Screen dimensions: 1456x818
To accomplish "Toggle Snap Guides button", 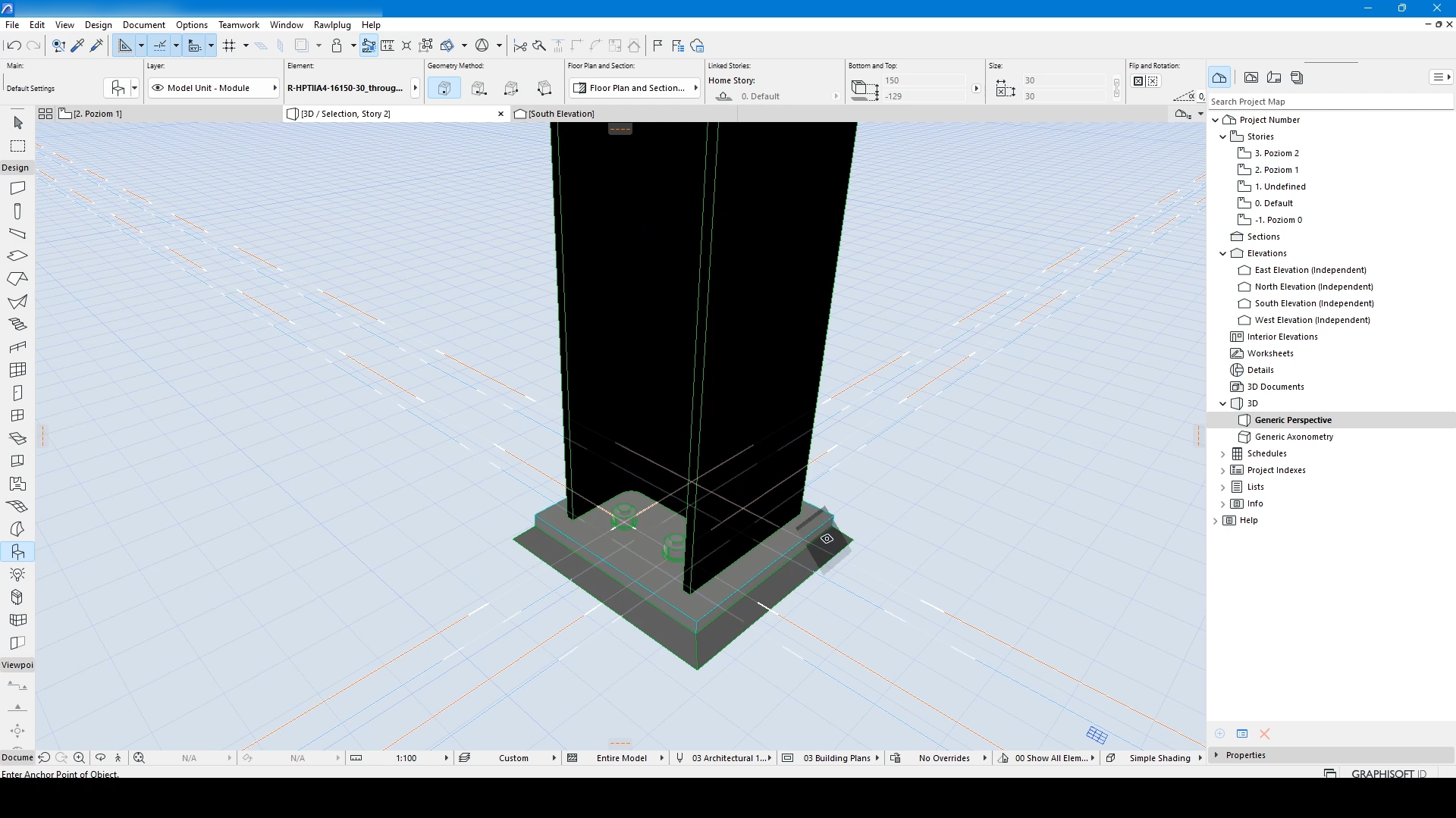I will (160, 45).
